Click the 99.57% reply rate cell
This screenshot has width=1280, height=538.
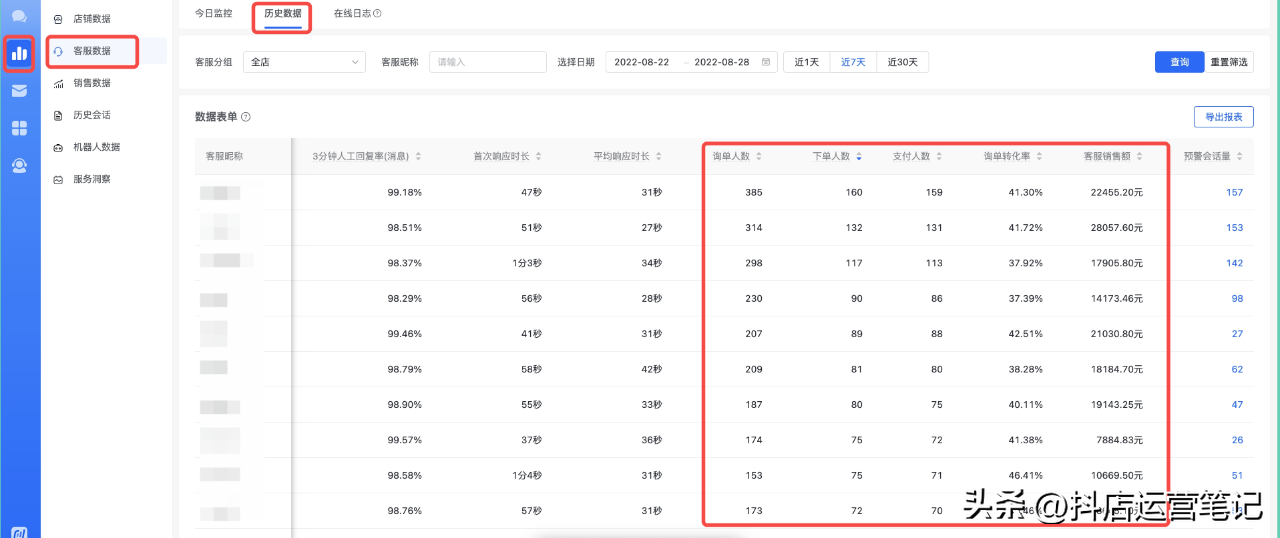404,440
